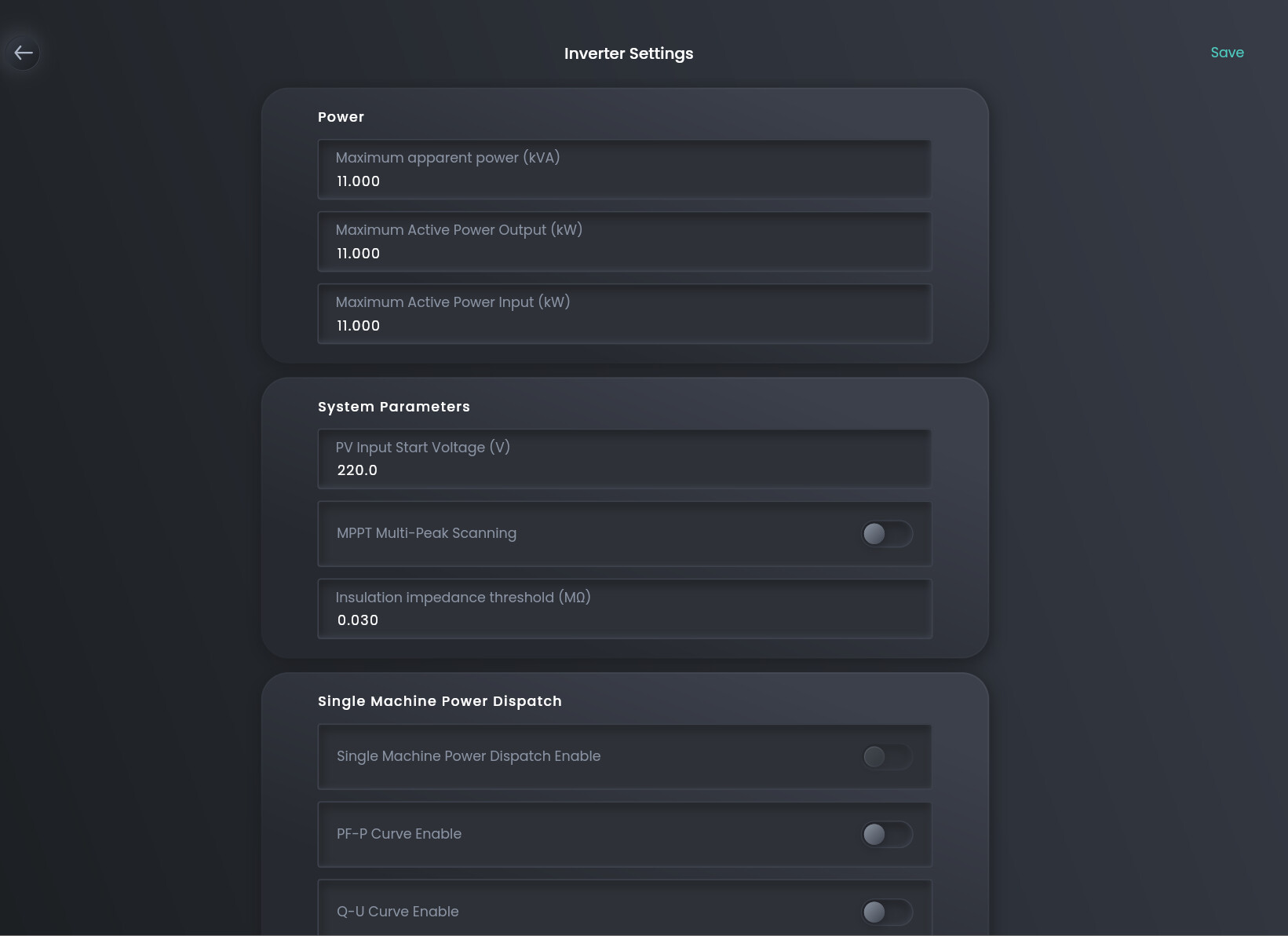Click the MPPT Multi-Peak Scanning label text
This screenshot has height=936, width=1288.
(x=426, y=533)
